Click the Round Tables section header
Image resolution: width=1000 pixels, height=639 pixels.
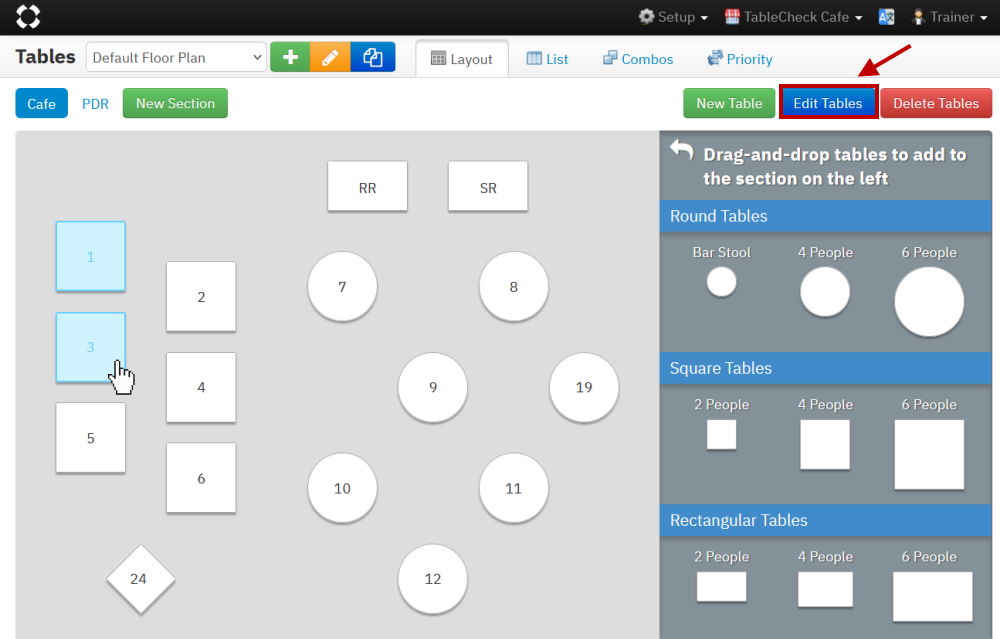click(x=825, y=216)
